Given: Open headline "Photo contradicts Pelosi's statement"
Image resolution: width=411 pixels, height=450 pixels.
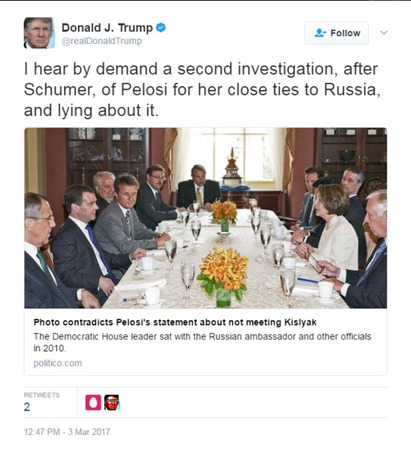Looking at the screenshot, I should (175, 322).
